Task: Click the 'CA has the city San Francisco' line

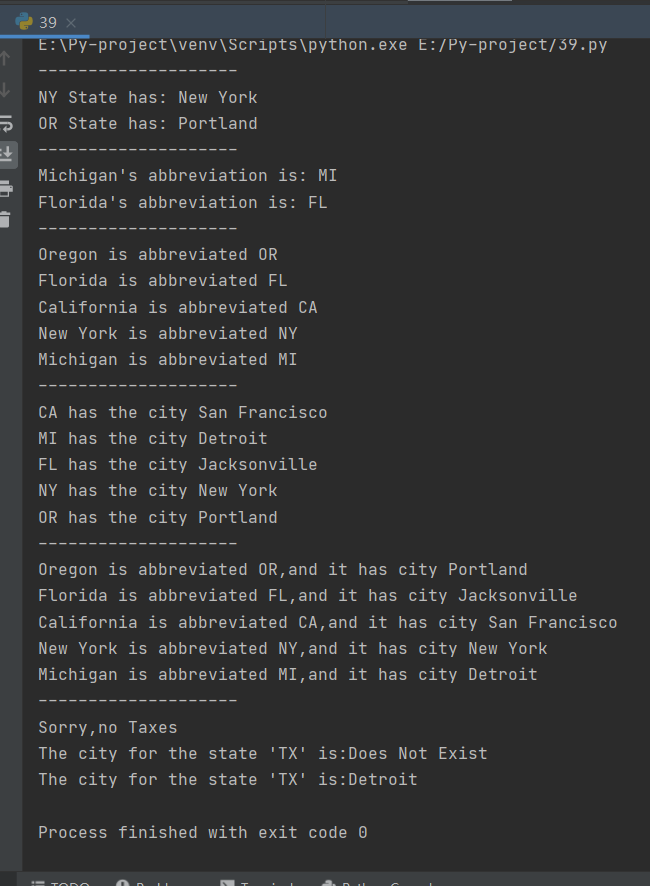Action: pos(183,412)
